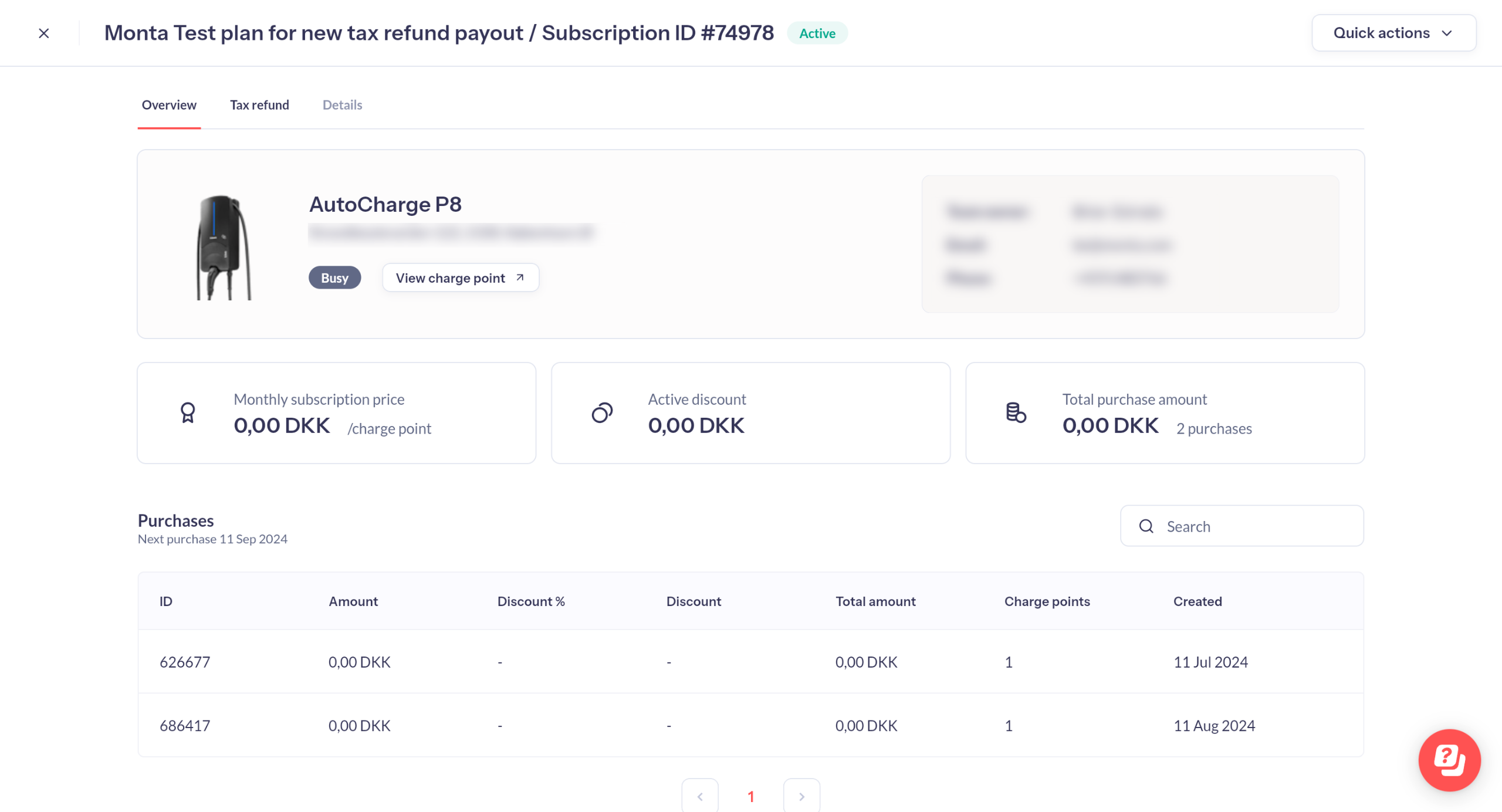Click the stacked coins icon for Total purchase
The width and height of the screenshot is (1502, 812).
[1016, 413]
